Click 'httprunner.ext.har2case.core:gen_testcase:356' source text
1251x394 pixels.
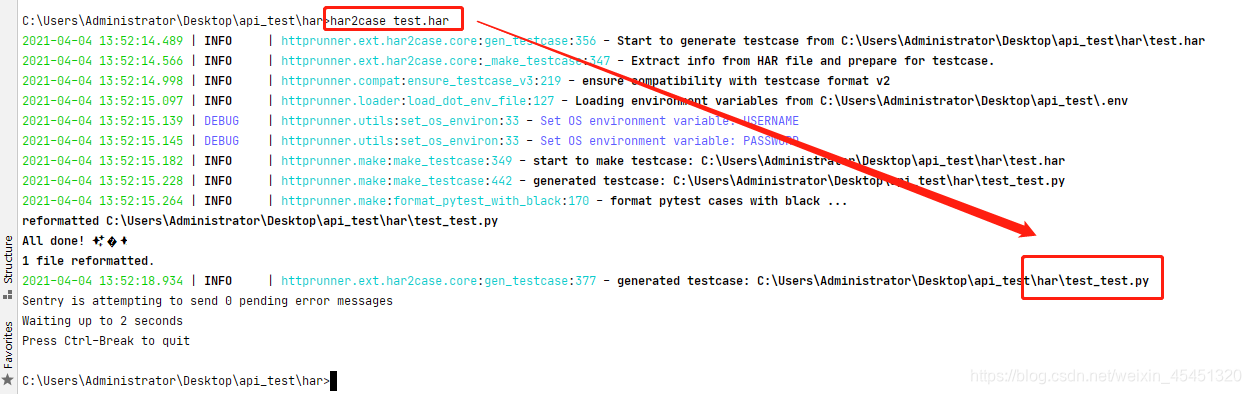pyautogui.click(x=439, y=41)
